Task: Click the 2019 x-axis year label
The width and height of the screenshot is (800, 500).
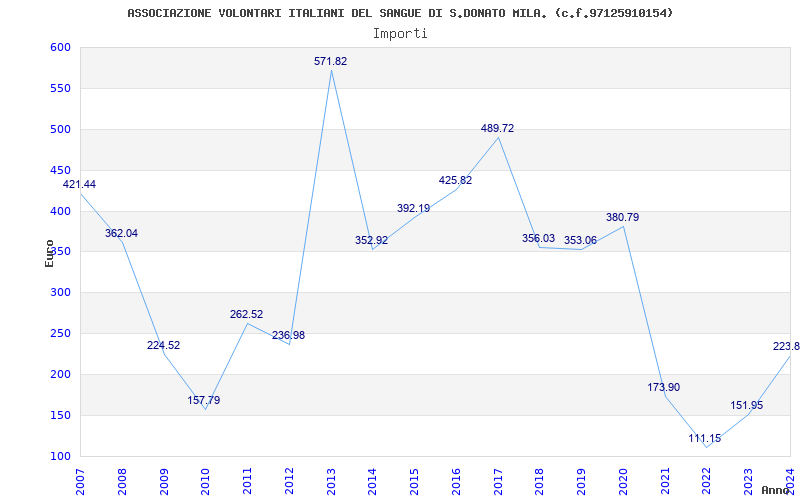Action: click(x=582, y=482)
